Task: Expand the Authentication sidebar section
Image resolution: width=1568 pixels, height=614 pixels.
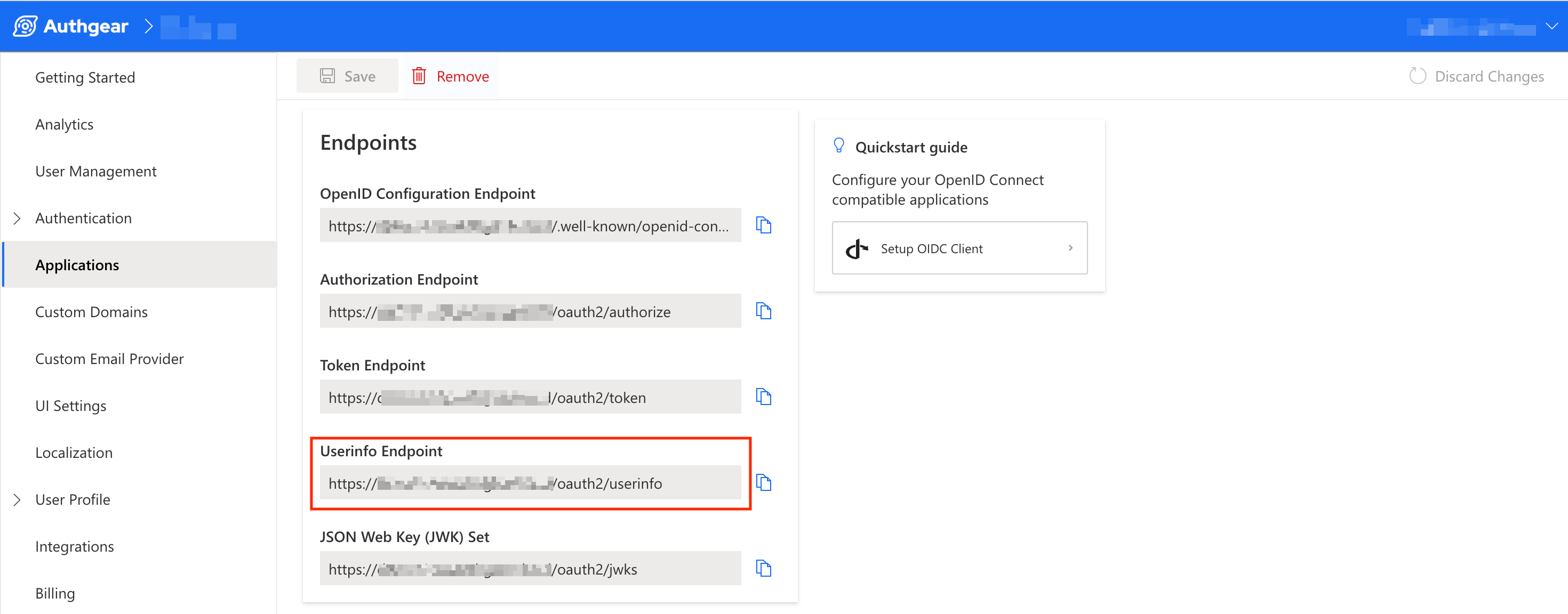Action: click(x=17, y=218)
